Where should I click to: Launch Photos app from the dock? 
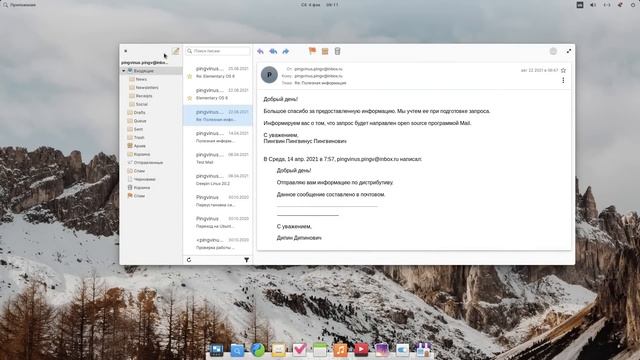382,349
